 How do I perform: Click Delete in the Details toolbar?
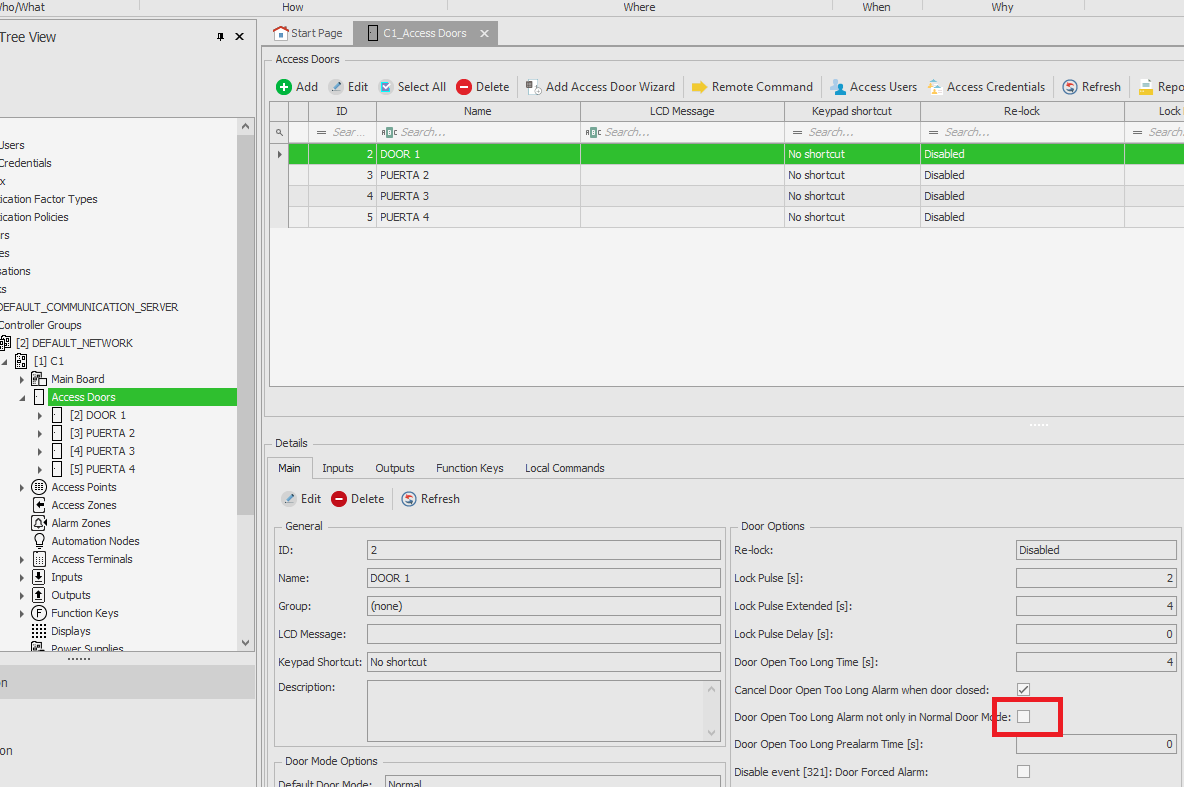pos(358,499)
